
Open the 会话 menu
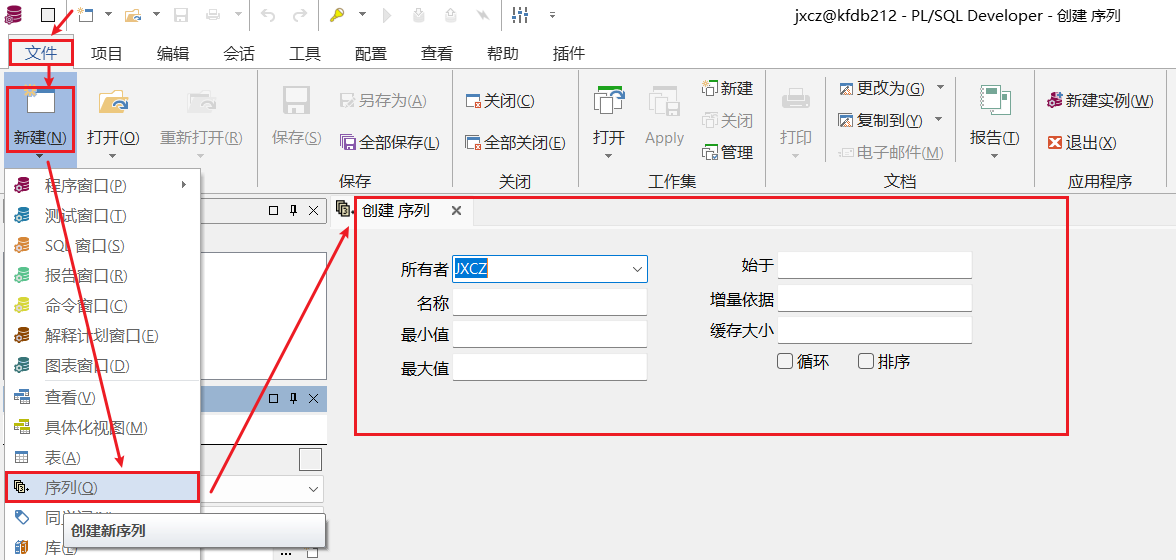click(x=238, y=53)
